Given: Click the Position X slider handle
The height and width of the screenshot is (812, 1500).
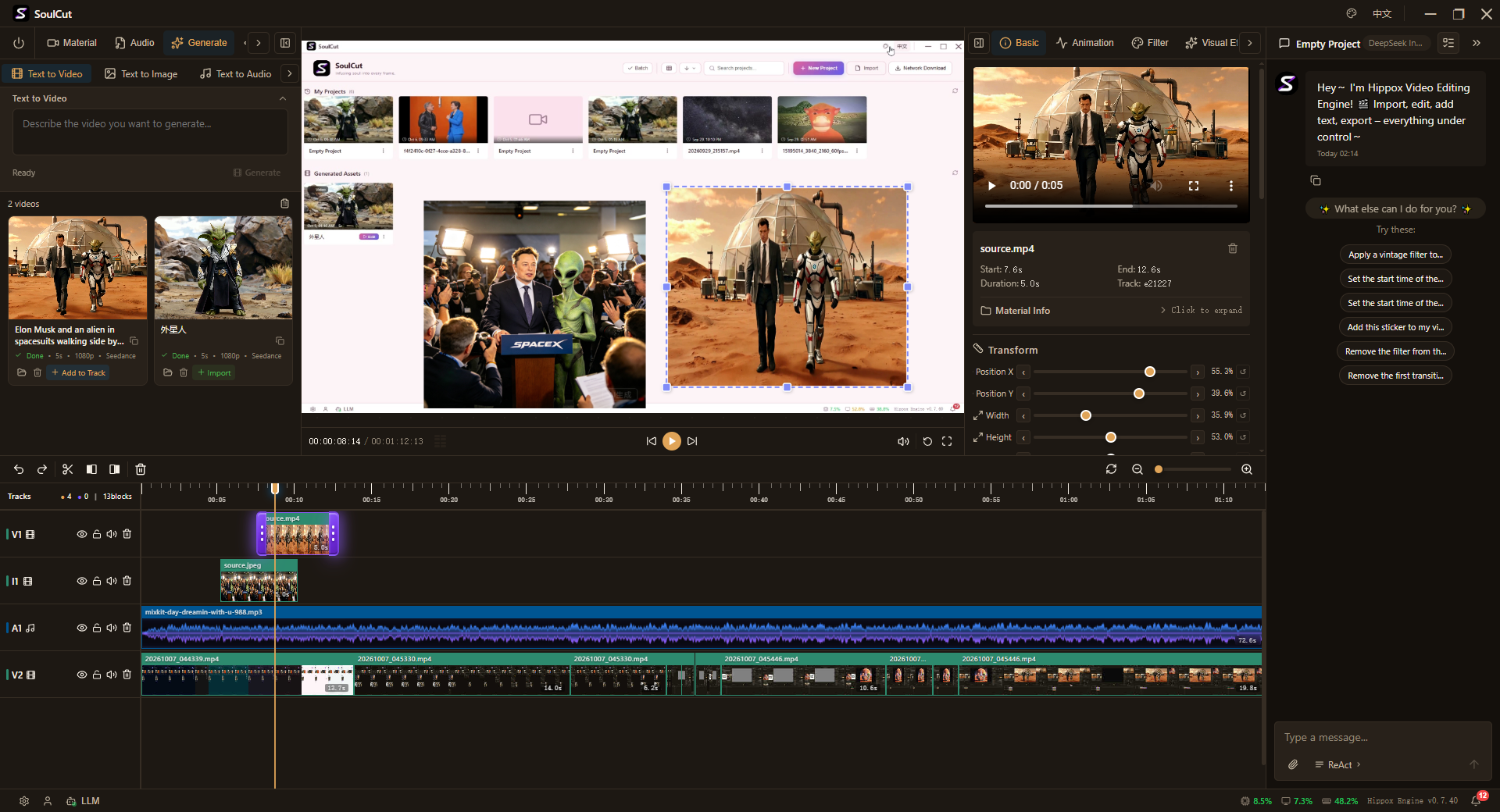Looking at the screenshot, I should pyautogui.click(x=1150, y=372).
